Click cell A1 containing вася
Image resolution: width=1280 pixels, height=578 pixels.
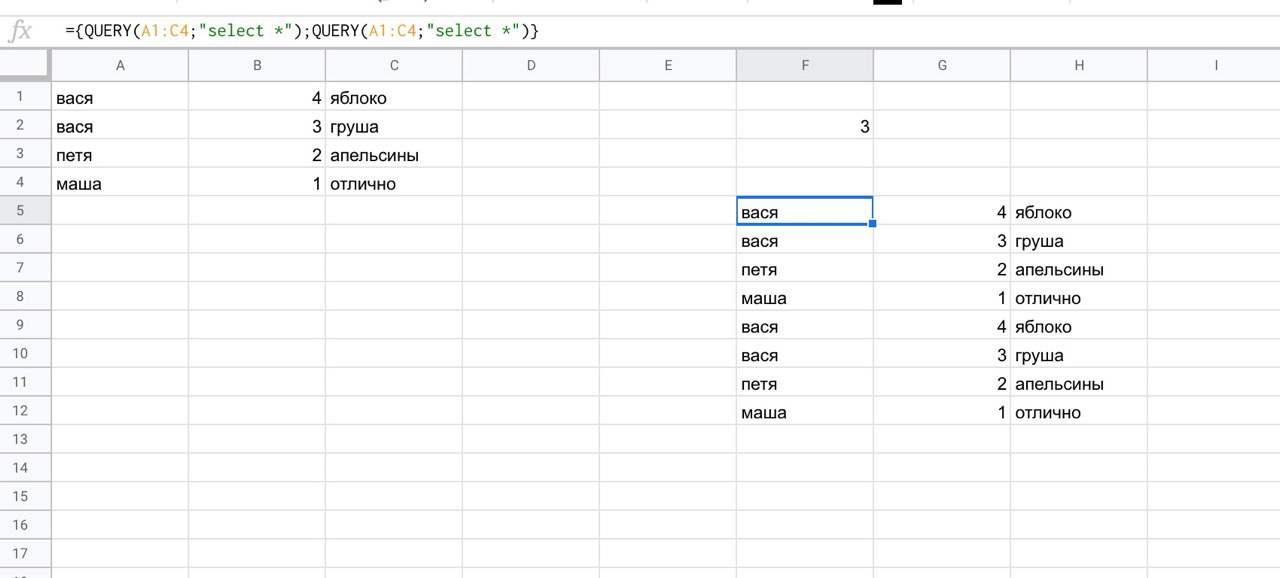click(120, 98)
